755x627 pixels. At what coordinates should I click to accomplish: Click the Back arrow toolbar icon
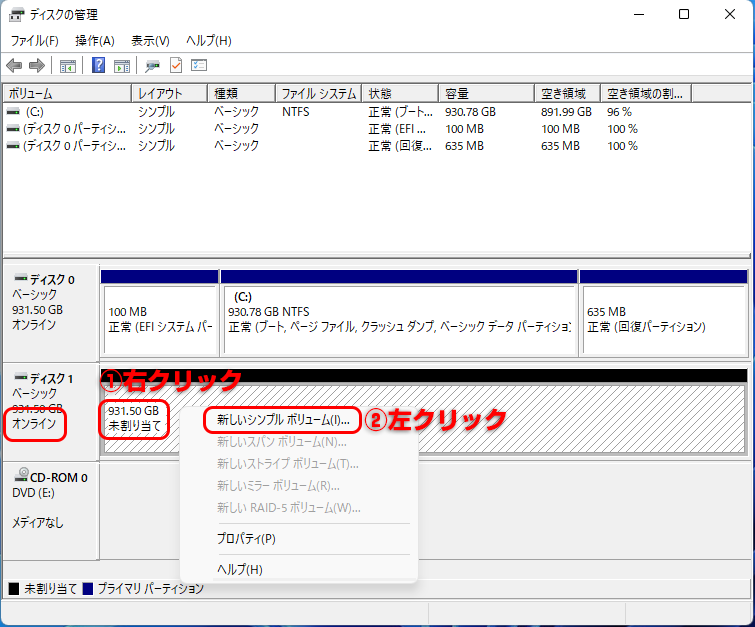click(x=14, y=65)
